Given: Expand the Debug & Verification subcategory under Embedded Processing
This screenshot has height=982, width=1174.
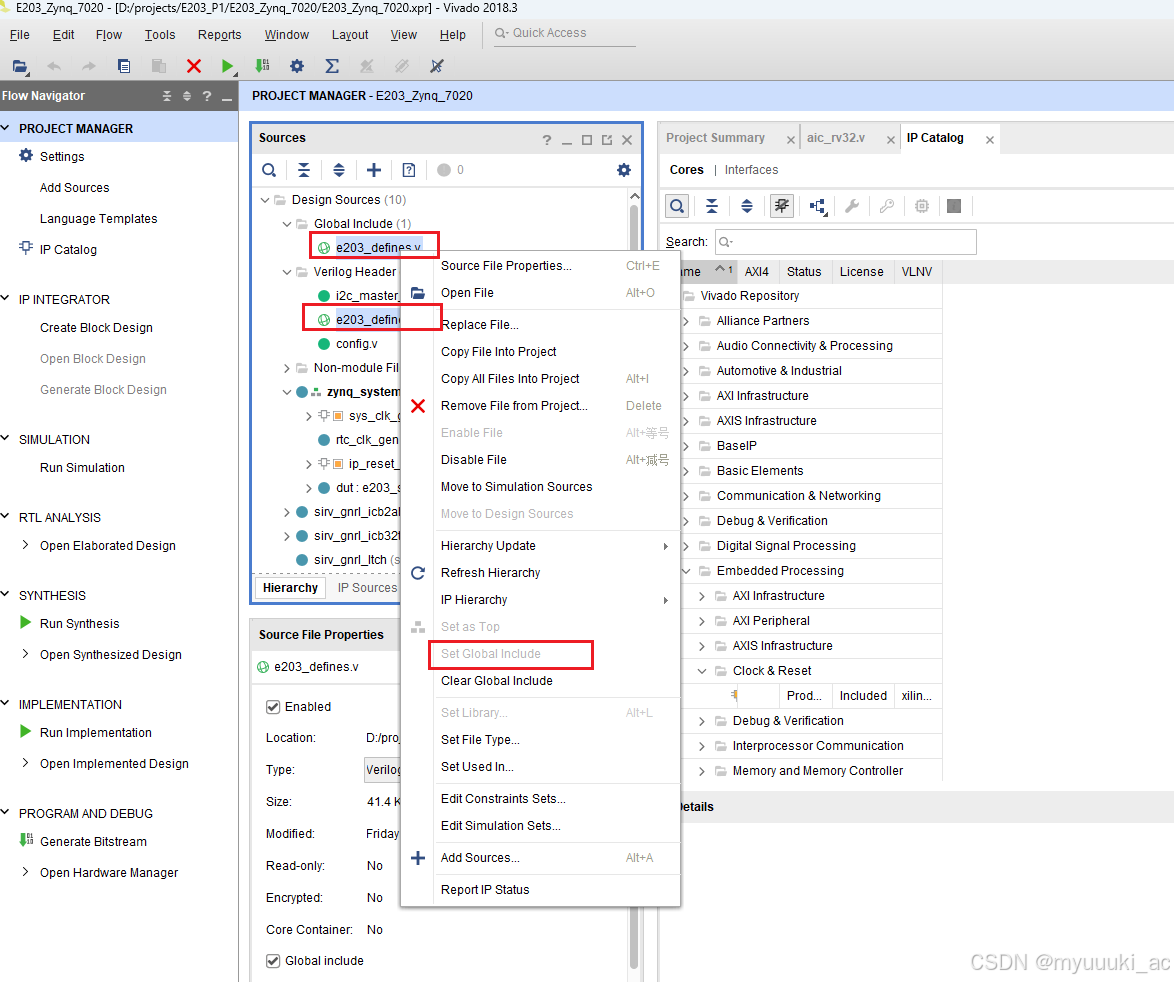Looking at the screenshot, I should pyautogui.click(x=702, y=721).
